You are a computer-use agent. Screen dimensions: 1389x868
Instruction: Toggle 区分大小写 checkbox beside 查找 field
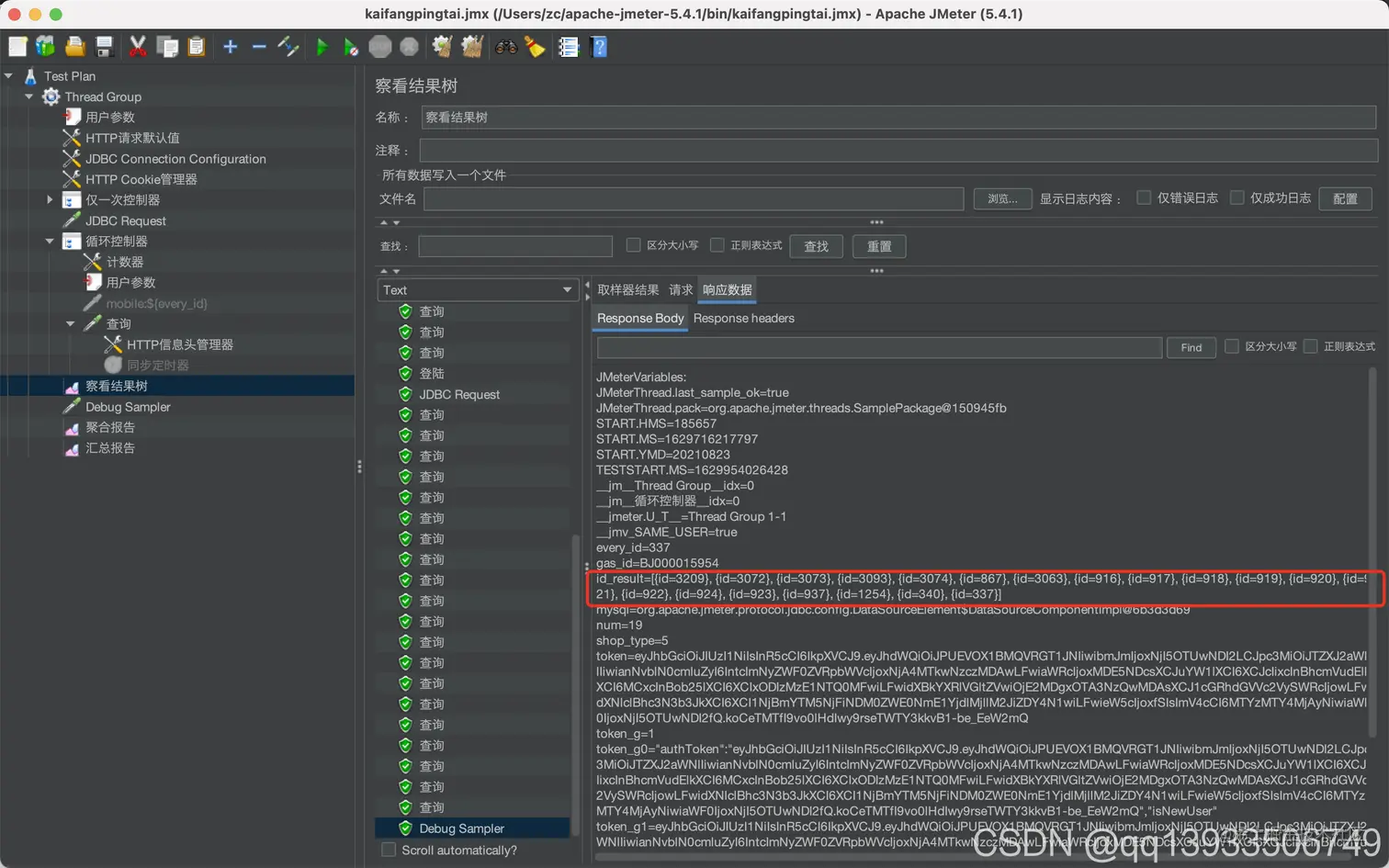633,245
